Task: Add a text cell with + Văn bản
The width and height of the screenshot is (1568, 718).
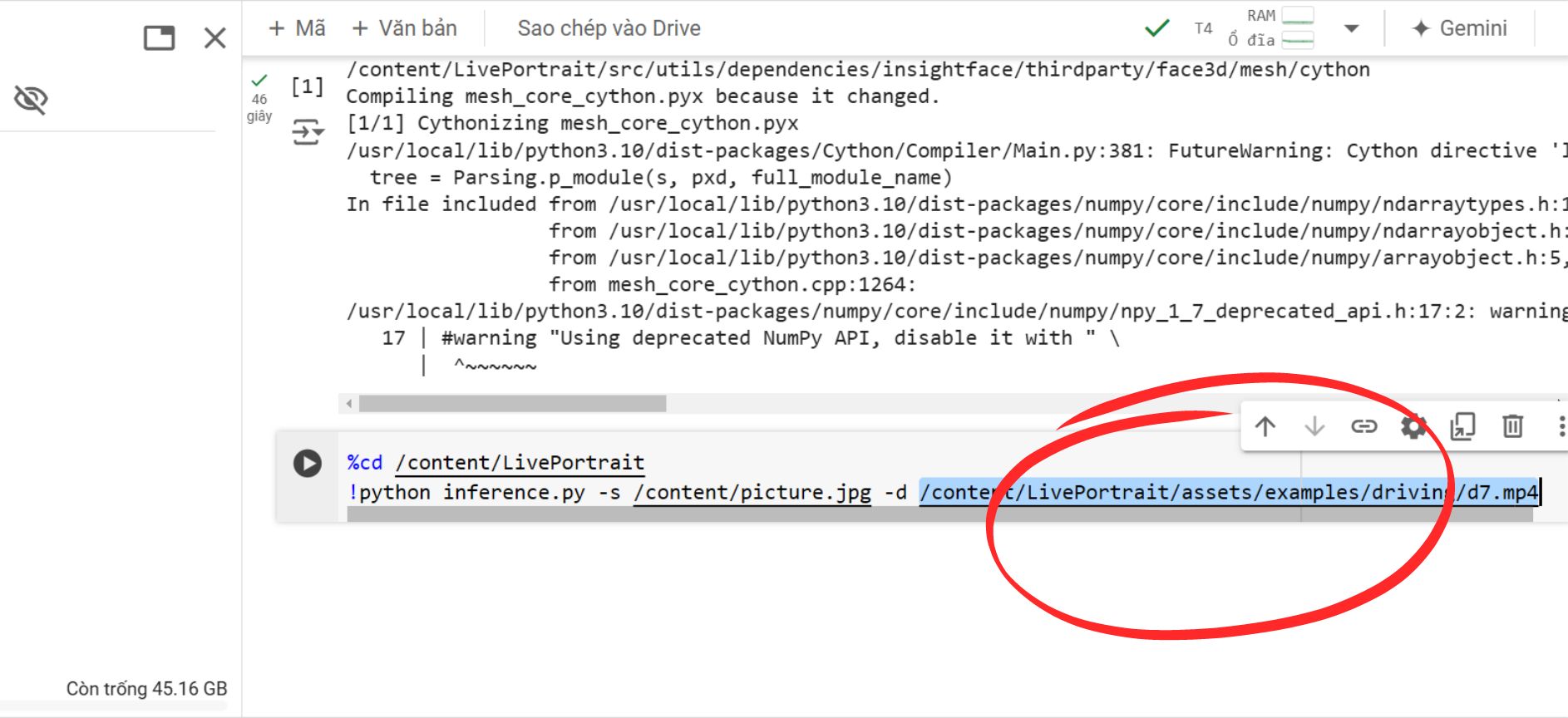Action: (x=405, y=28)
